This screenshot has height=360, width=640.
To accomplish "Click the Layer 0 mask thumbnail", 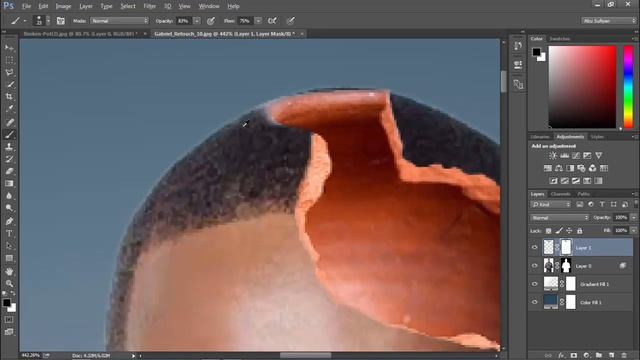I will click(566, 266).
